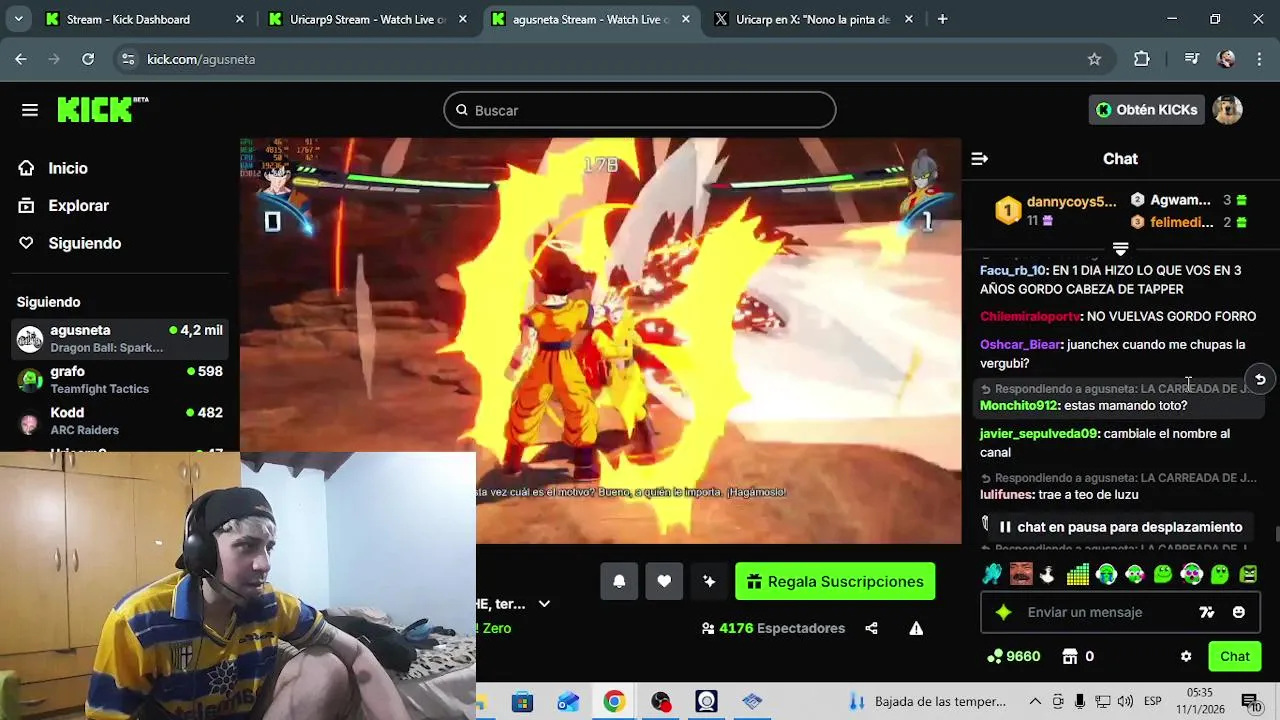Image resolution: width=1280 pixels, height=720 pixels.
Task: Click the username Monchito912 in chat
Action: (x=1018, y=406)
